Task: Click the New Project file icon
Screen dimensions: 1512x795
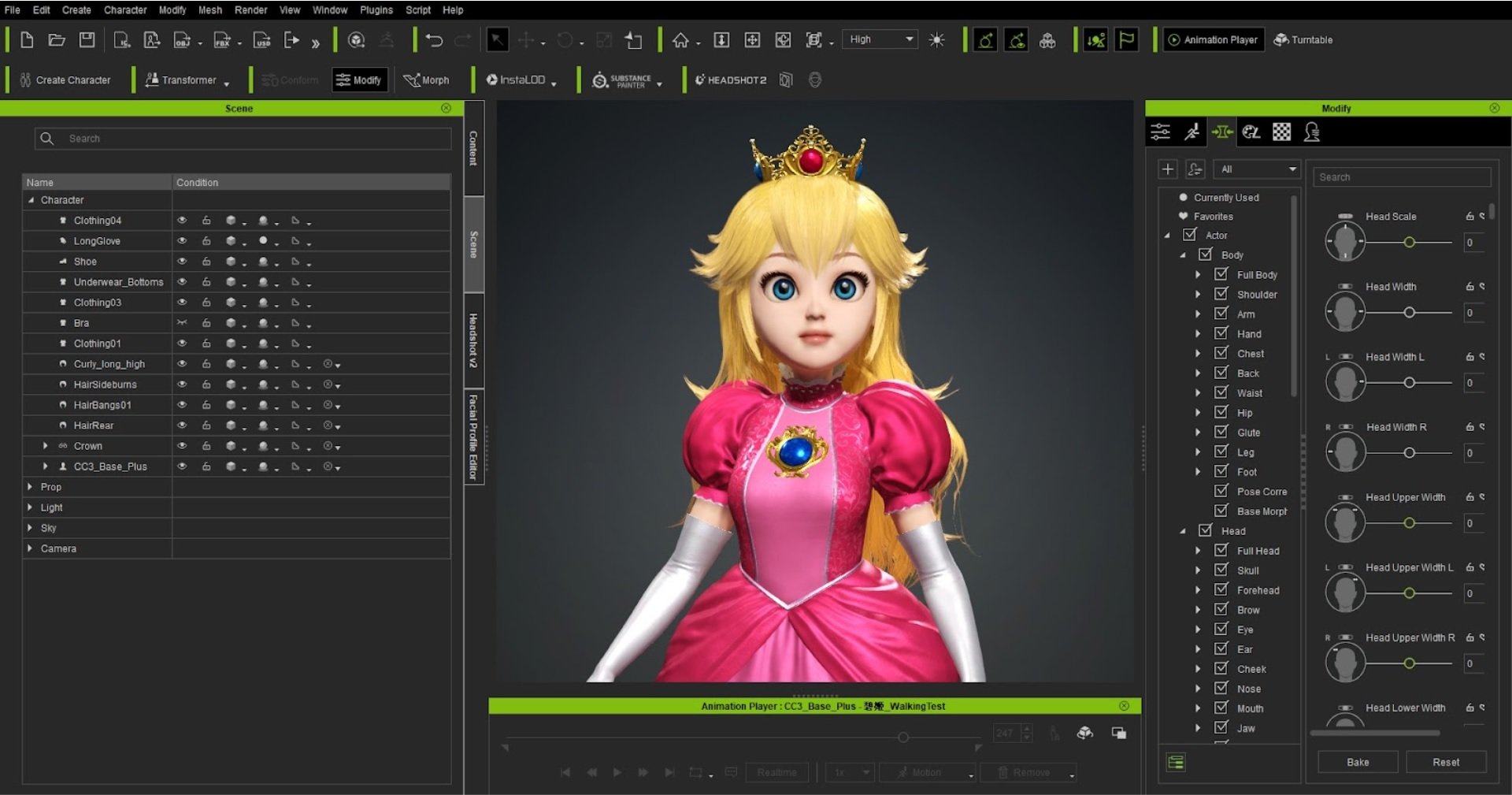Action: [27, 40]
